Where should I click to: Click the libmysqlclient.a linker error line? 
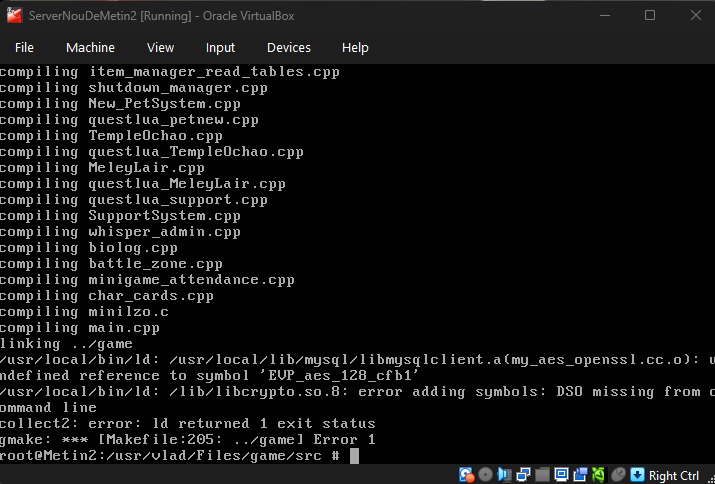tap(358, 359)
